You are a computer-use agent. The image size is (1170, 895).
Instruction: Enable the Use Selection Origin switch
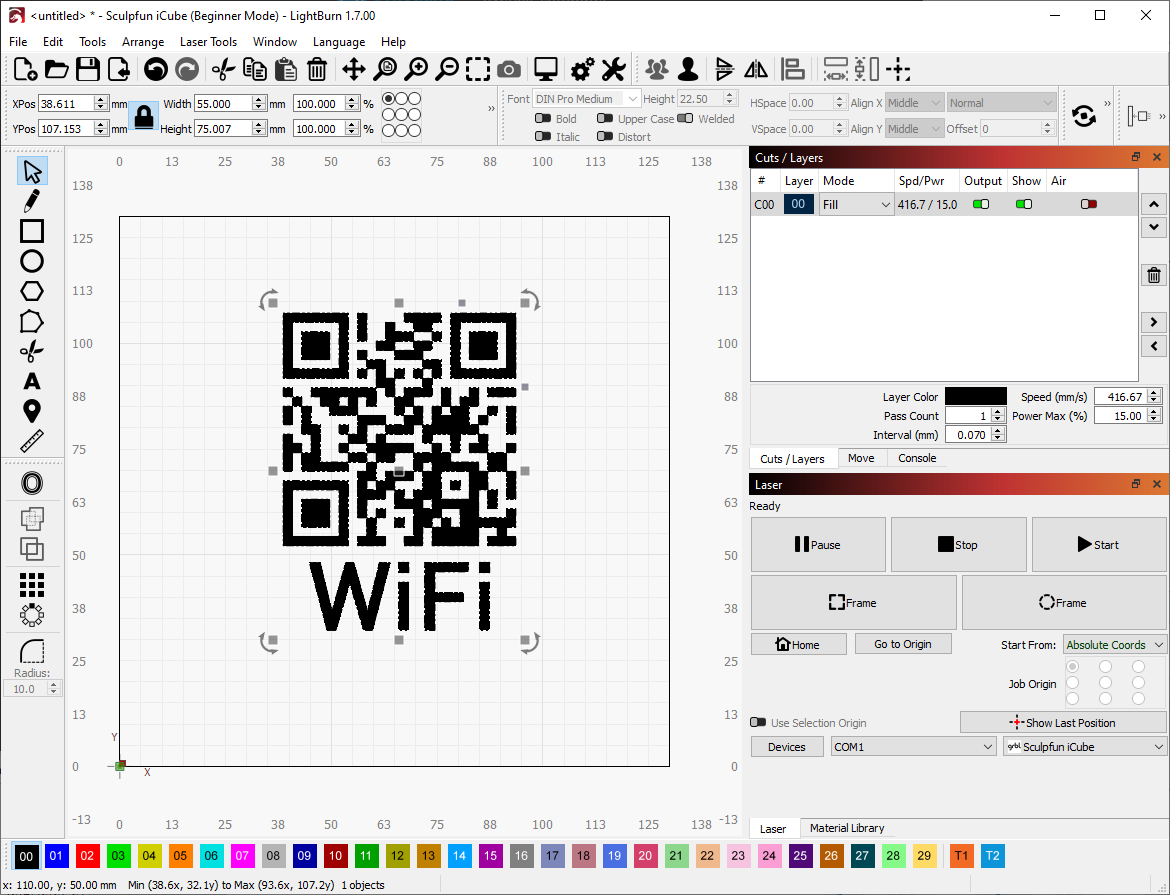(758, 723)
